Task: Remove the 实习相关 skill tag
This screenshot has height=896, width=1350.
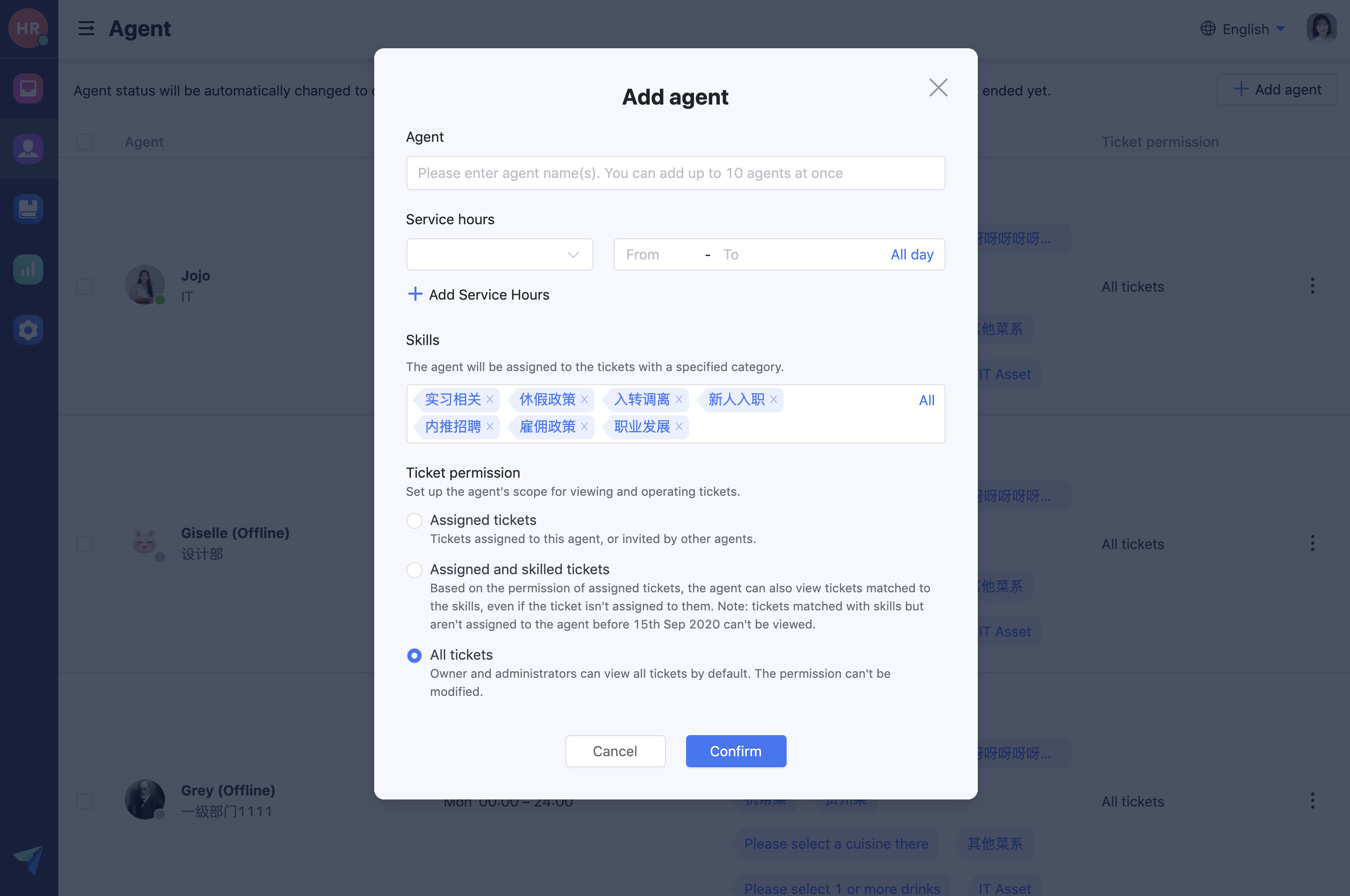Action: click(x=490, y=399)
